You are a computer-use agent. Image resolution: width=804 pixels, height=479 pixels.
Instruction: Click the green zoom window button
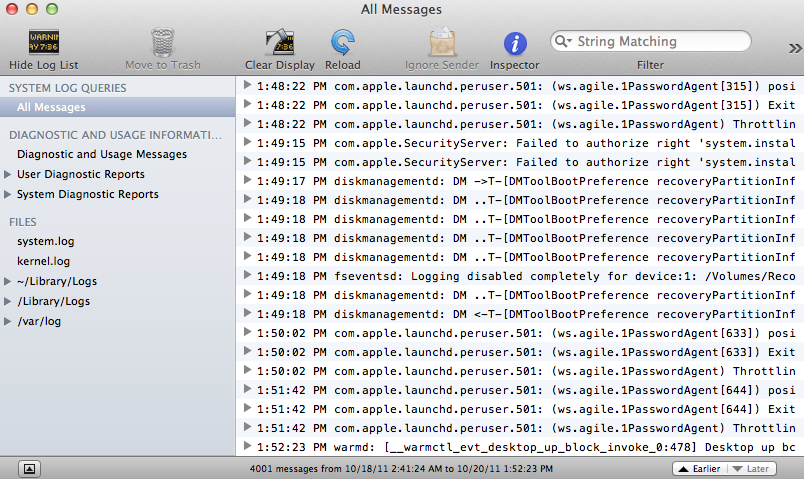coord(52,9)
